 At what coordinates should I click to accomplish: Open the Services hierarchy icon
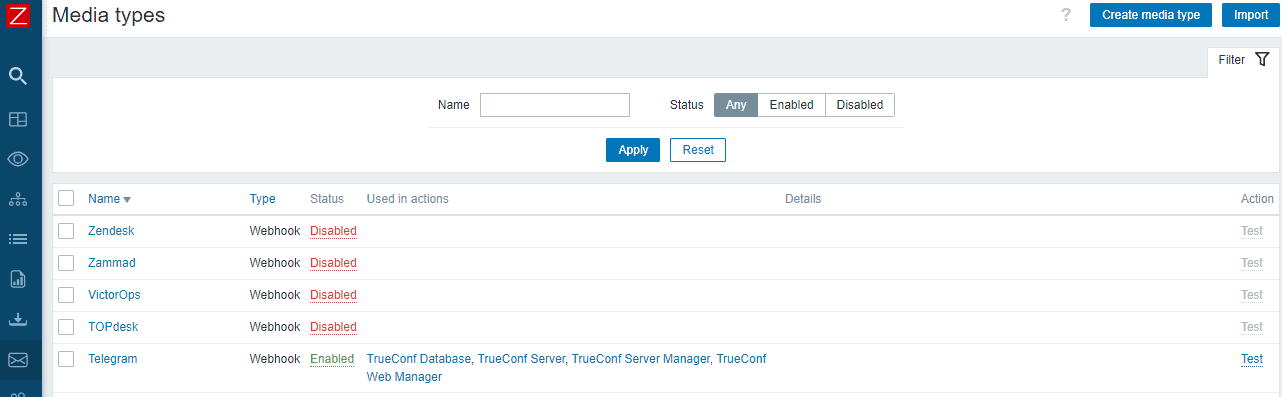[x=18, y=199]
